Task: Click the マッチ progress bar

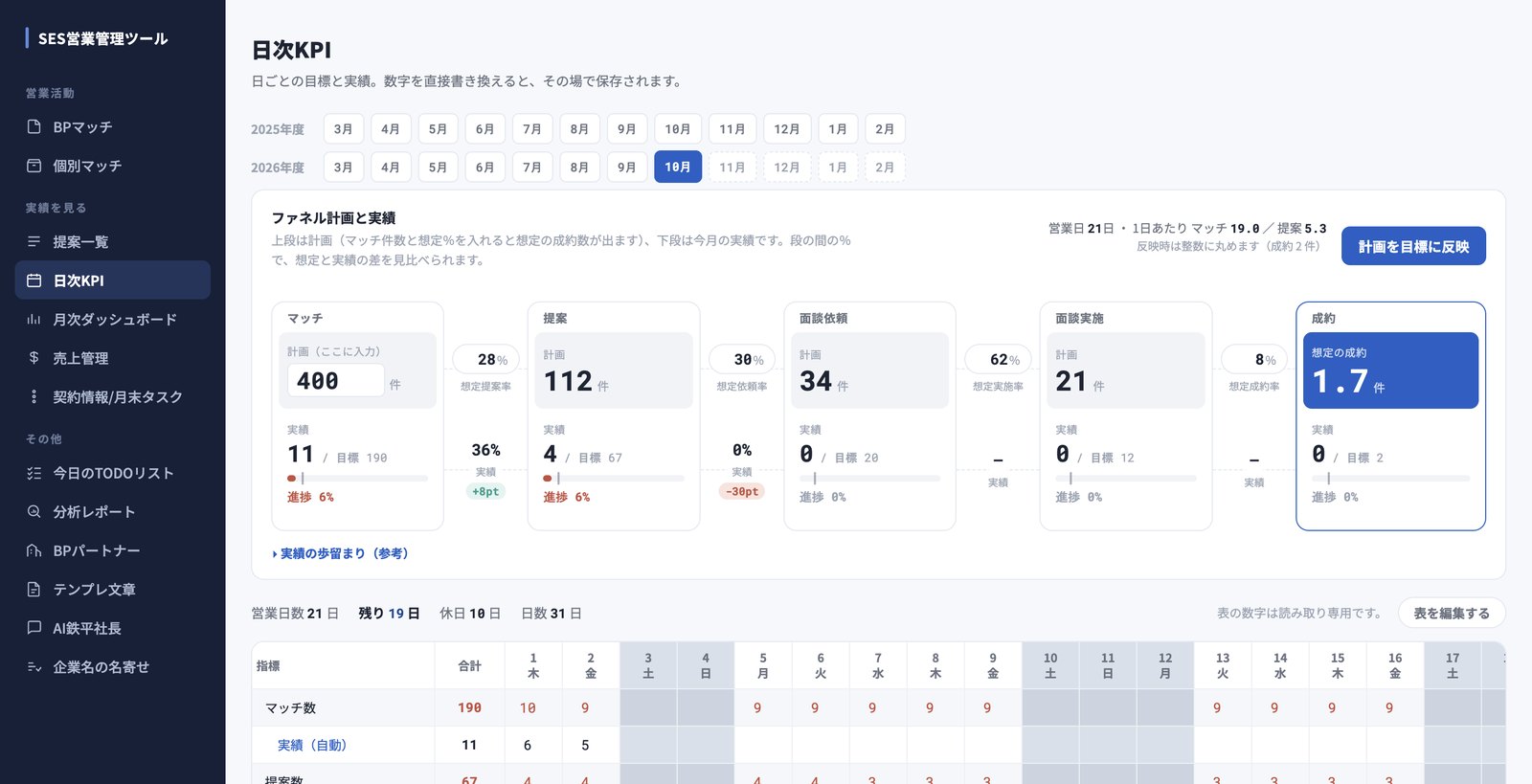Action: [x=357, y=478]
